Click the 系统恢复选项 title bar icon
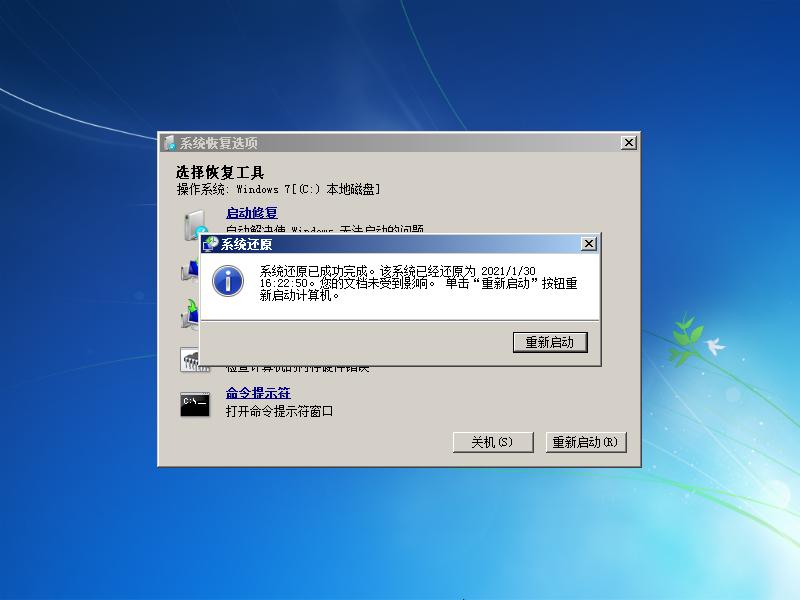The height and width of the screenshot is (600, 800). (x=170, y=143)
